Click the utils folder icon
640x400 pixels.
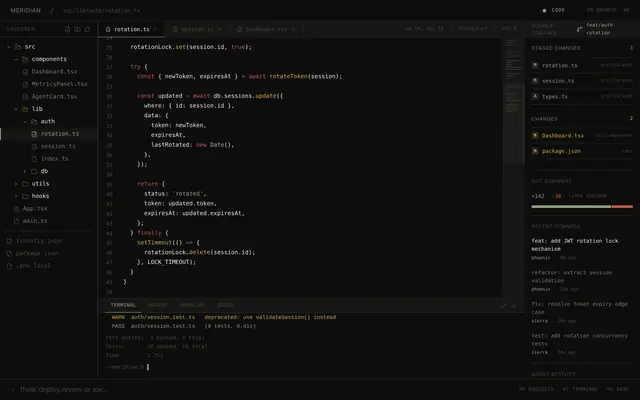(x=25, y=184)
